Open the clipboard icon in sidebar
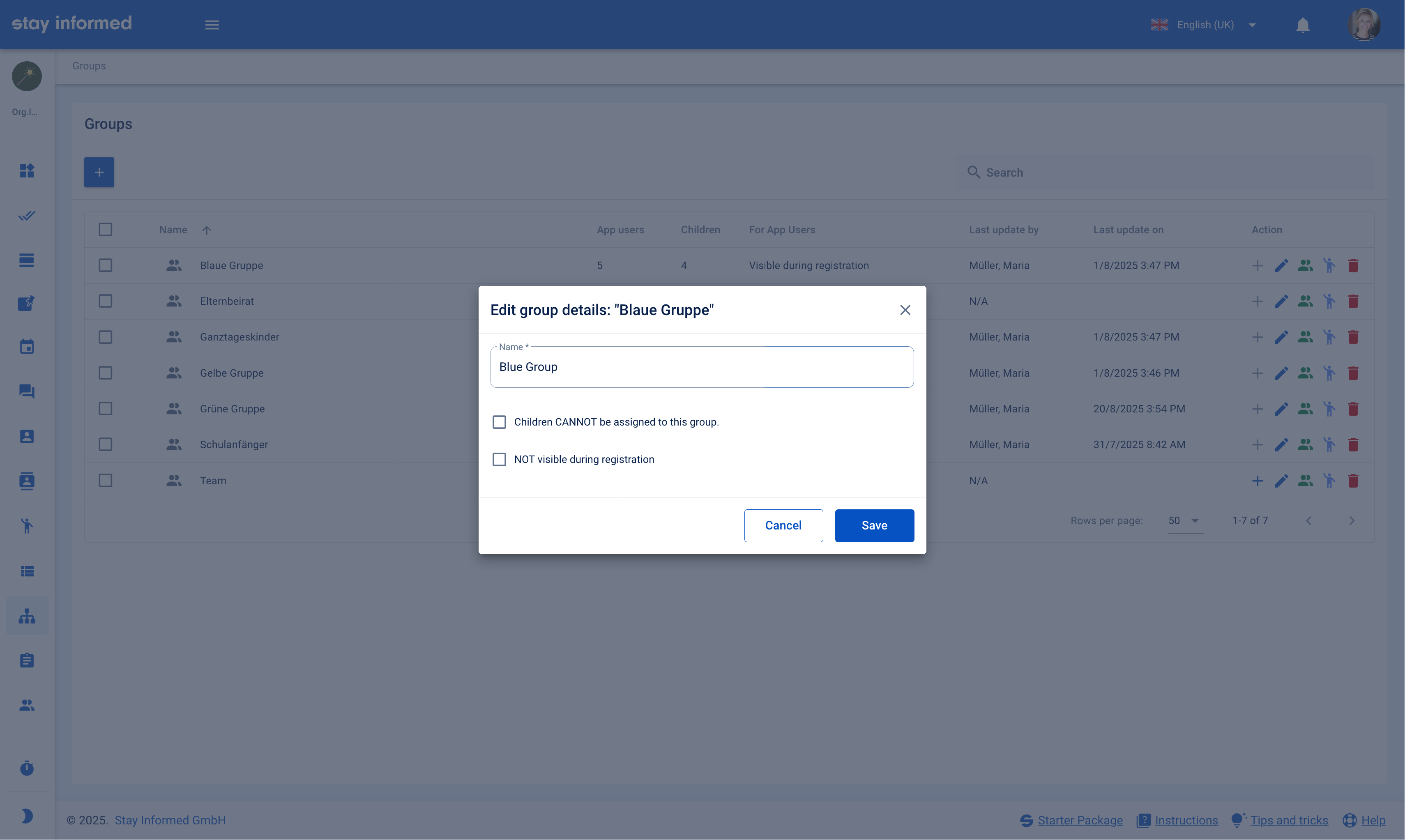The width and height of the screenshot is (1405, 840). click(27, 660)
